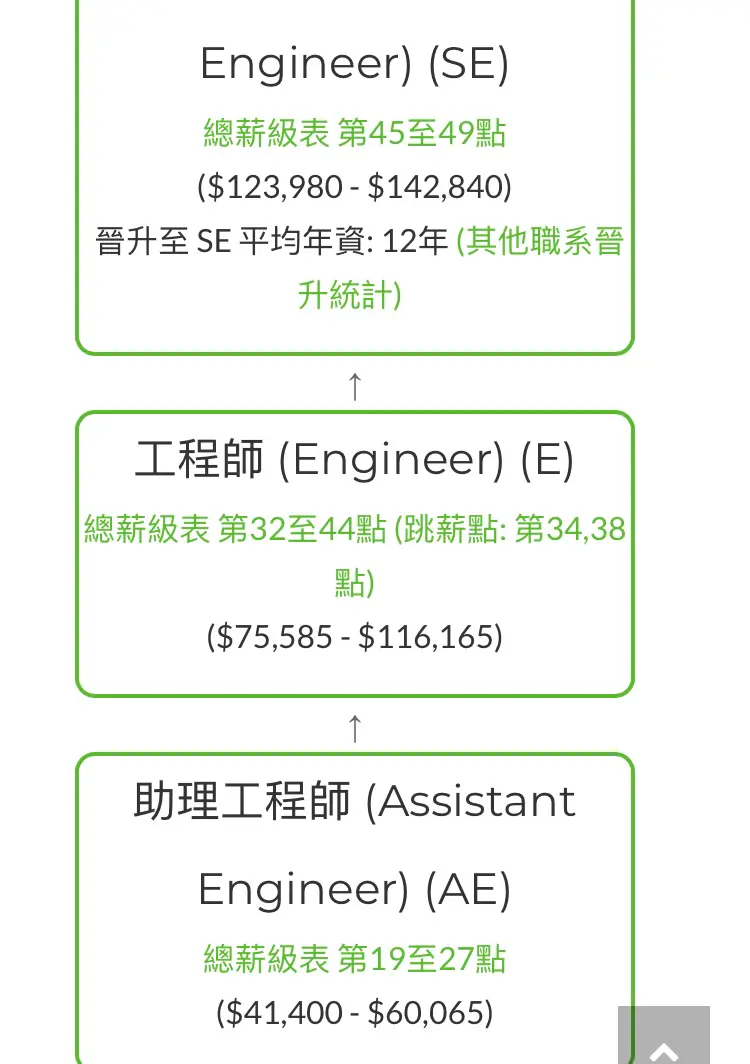Open the 總薪級表 第45至49點 link
This screenshot has width=750, height=1064.
[354, 132]
